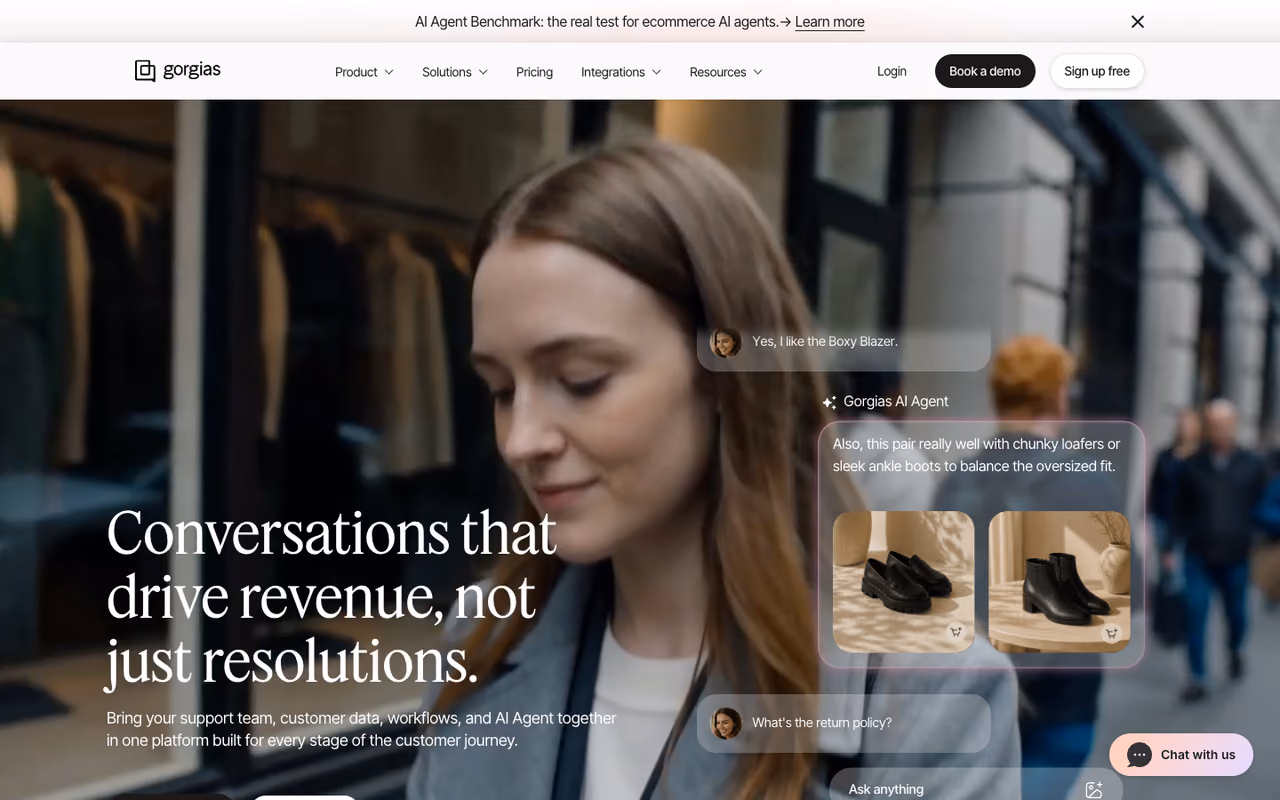Click the avatar beside 'Yes, I like the Boxy Blazer'
Image resolution: width=1280 pixels, height=800 pixels.
pos(726,342)
